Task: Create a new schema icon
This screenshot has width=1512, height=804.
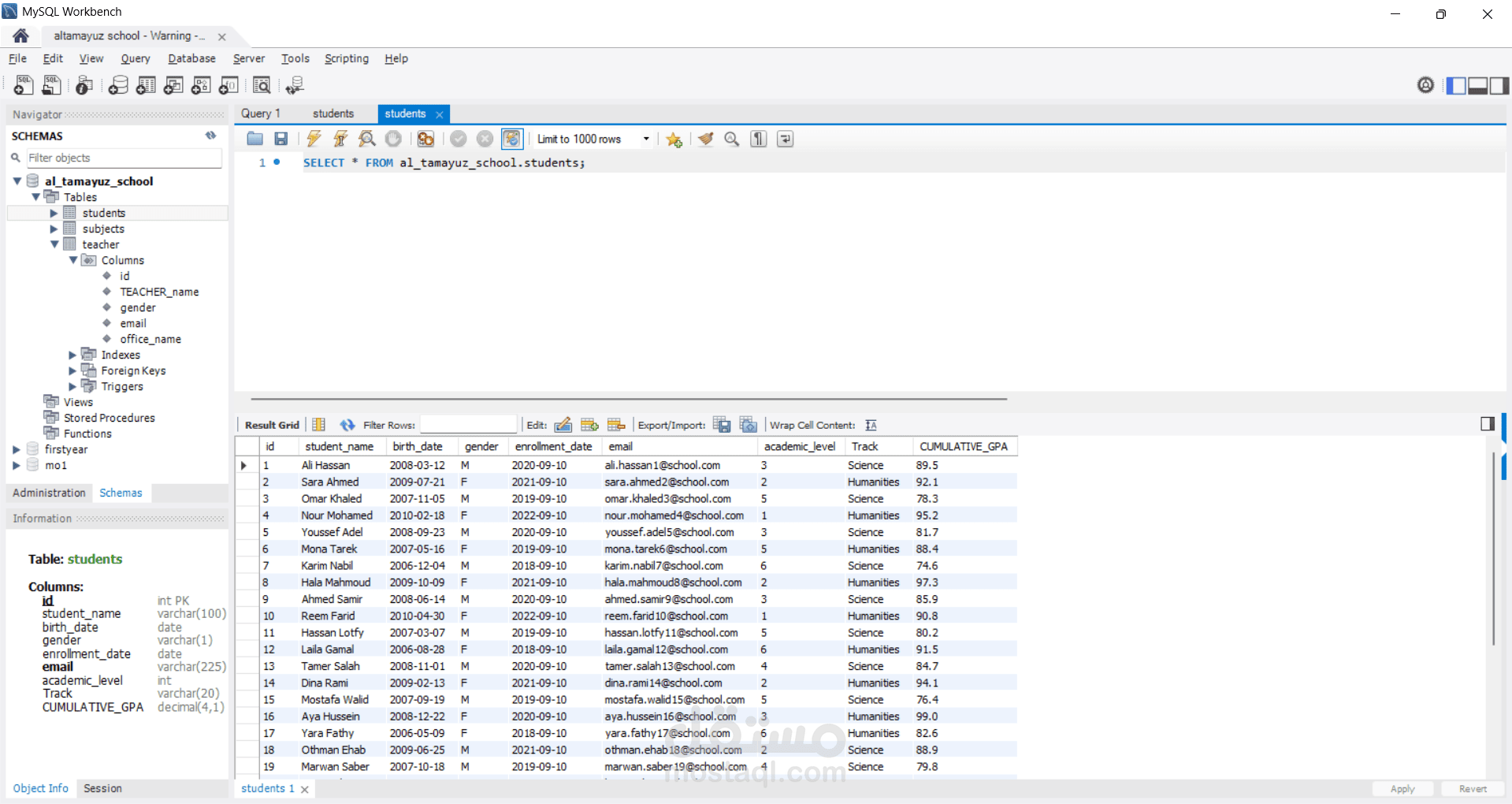Action: coord(118,85)
